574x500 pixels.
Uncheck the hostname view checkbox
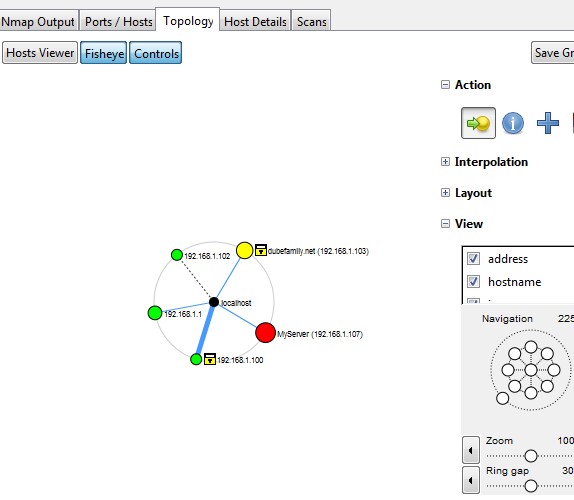click(x=473, y=281)
